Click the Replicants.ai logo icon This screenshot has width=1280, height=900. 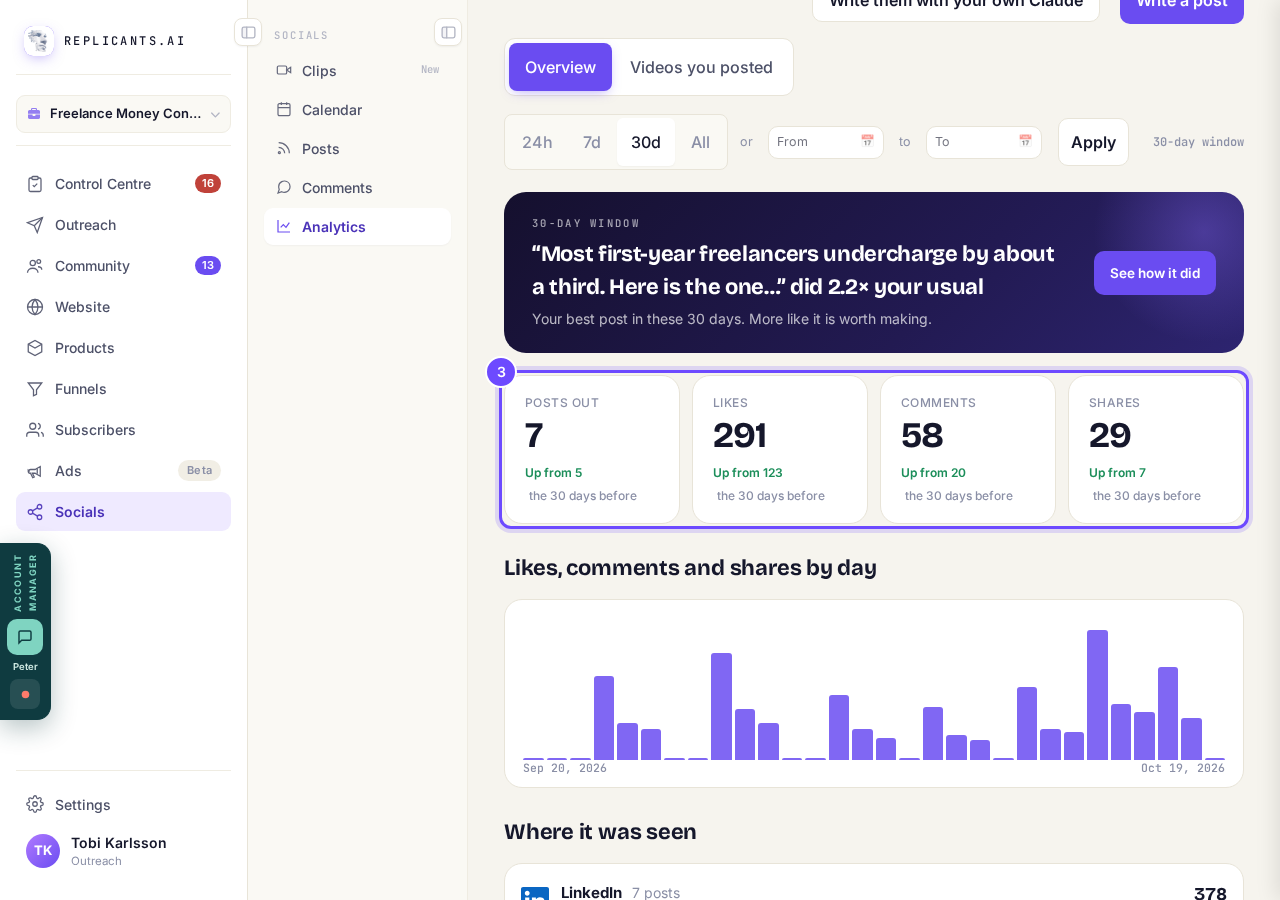click(x=39, y=41)
